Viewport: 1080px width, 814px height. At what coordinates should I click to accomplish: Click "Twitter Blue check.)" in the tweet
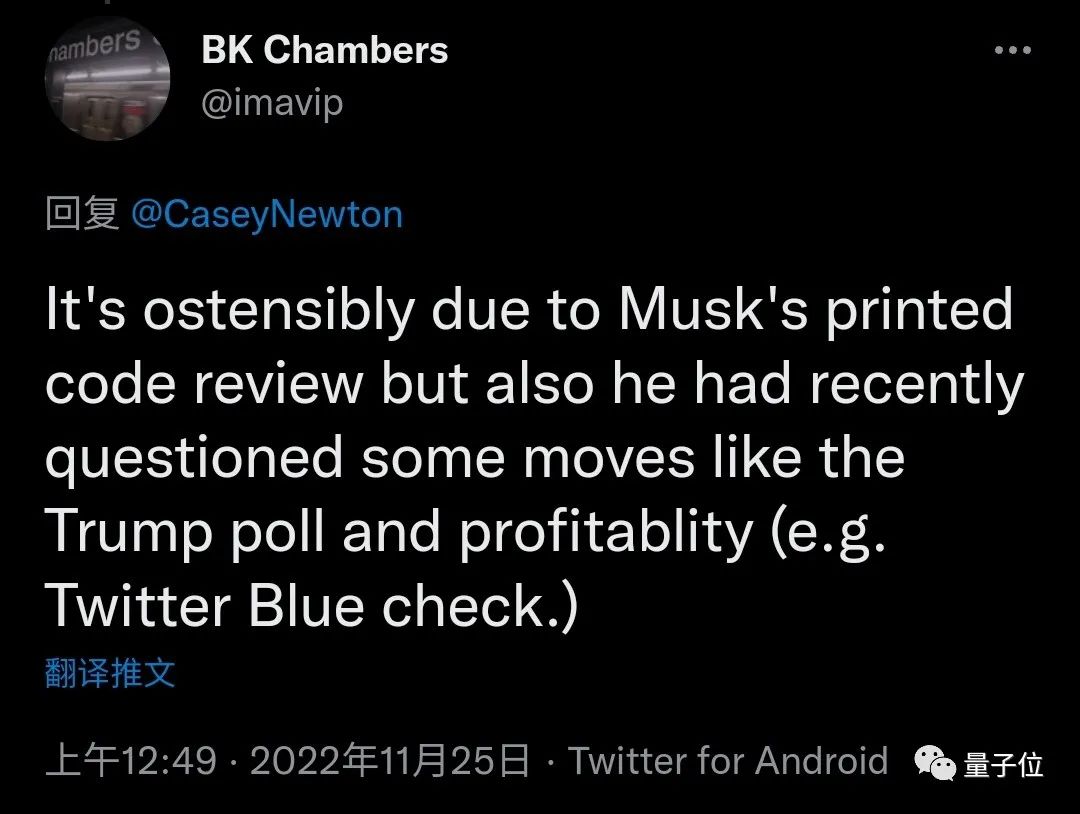[312, 605]
